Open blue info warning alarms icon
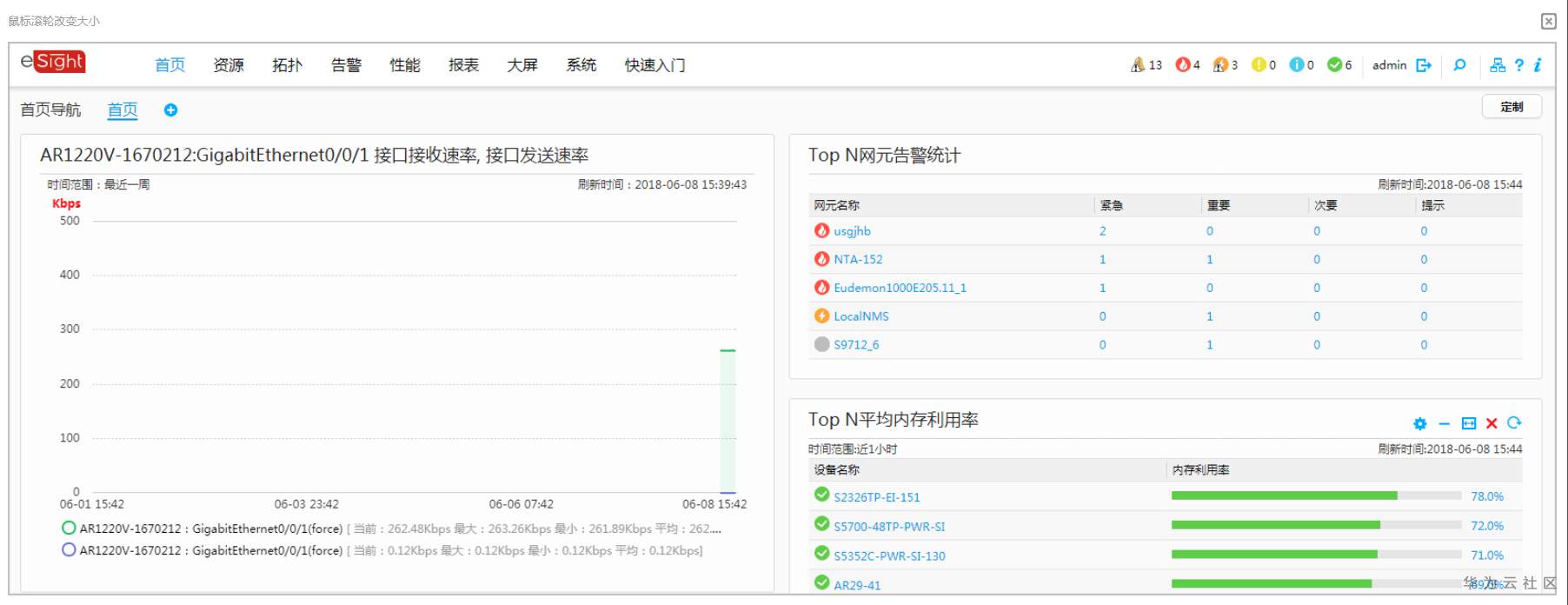The height and width of the screenshot is (605, 1568). coord(1297,65)
